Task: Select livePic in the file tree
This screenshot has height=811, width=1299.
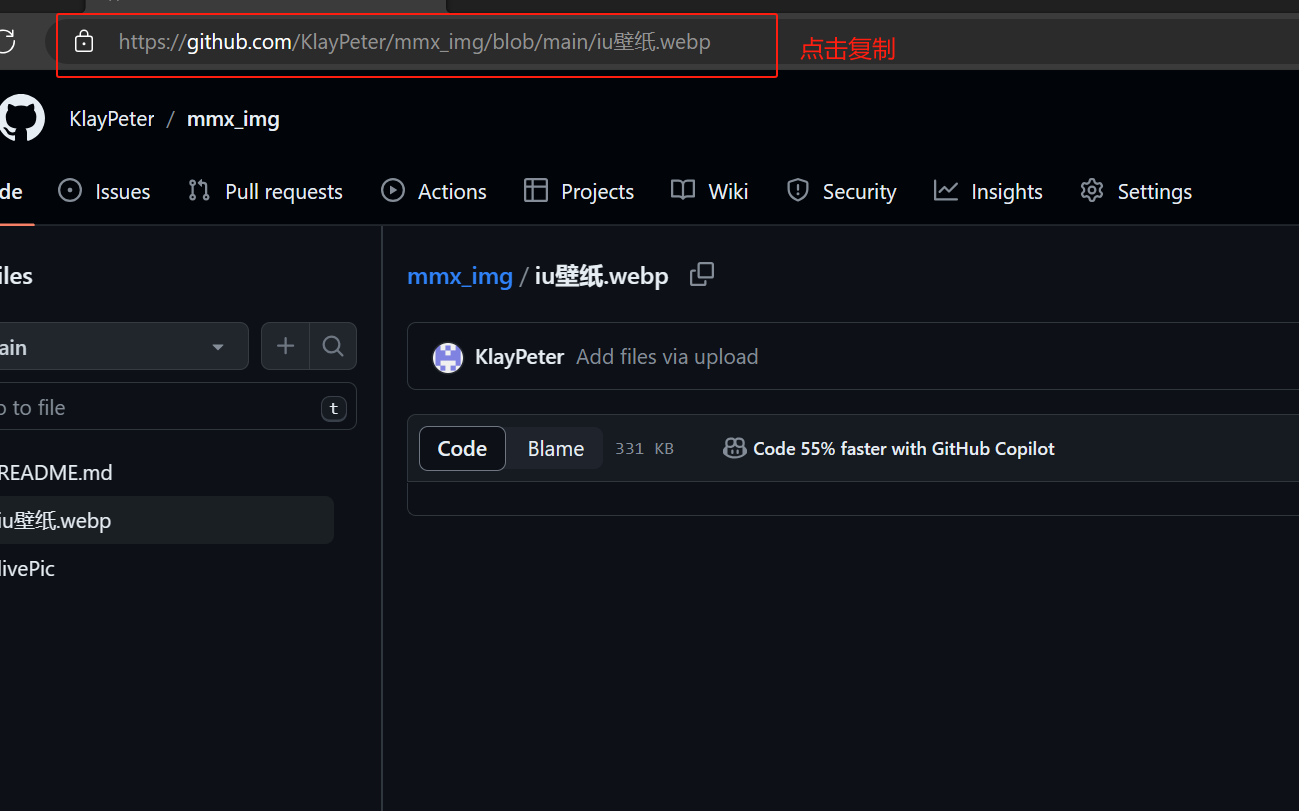Action: click(x=27, y=568)
